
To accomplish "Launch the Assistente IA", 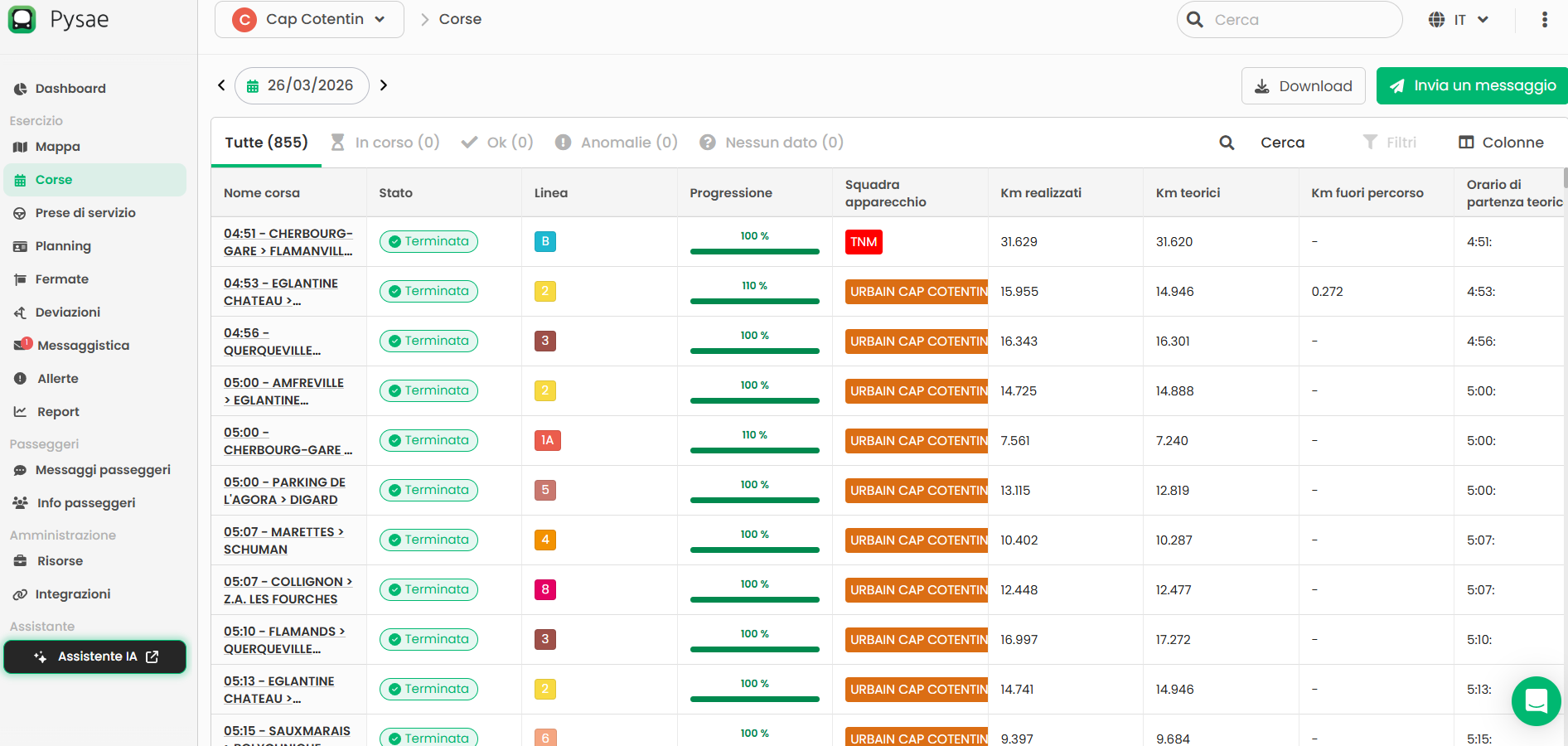I will point(94,656).
